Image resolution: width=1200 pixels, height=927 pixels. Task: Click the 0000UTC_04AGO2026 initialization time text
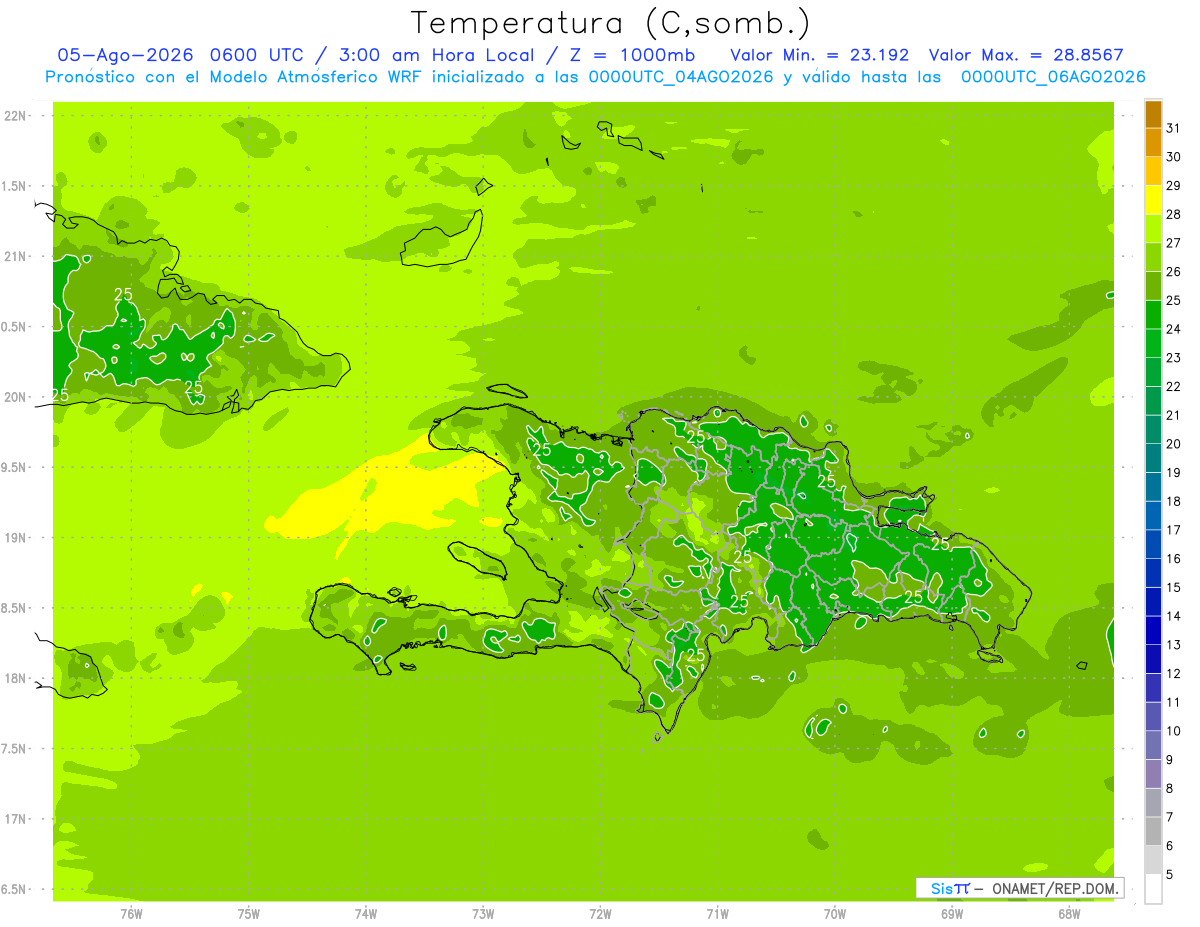(681, 77)
